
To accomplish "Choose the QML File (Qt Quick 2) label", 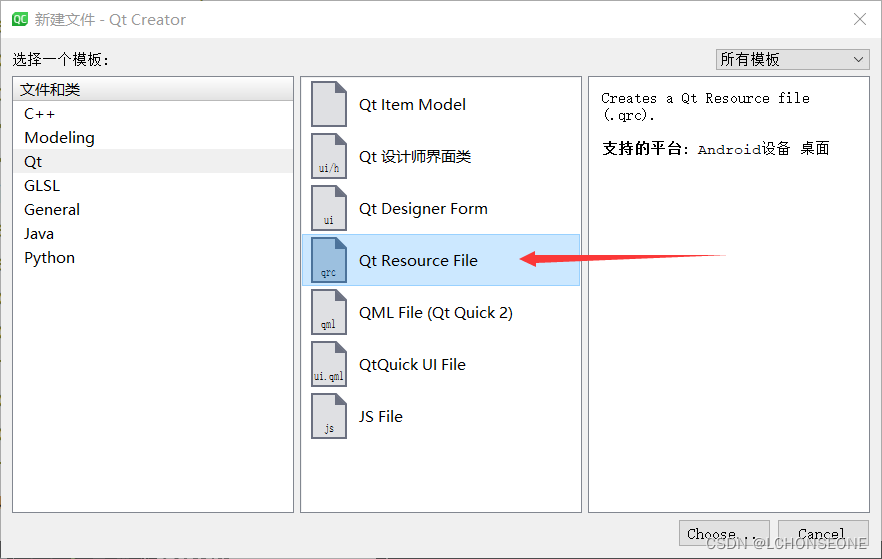I will point(436,313).
